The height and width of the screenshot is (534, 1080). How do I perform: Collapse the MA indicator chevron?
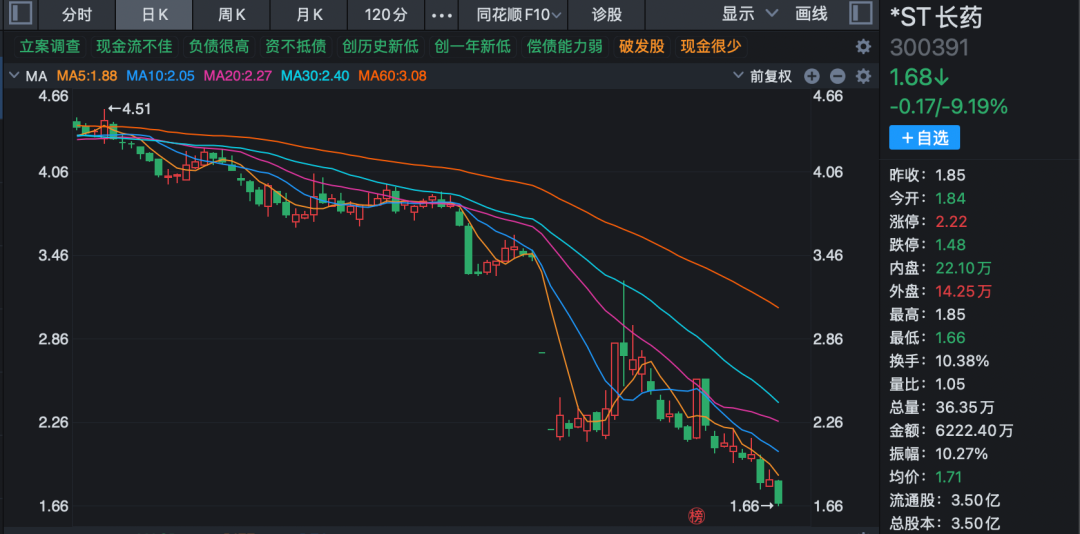14,76
